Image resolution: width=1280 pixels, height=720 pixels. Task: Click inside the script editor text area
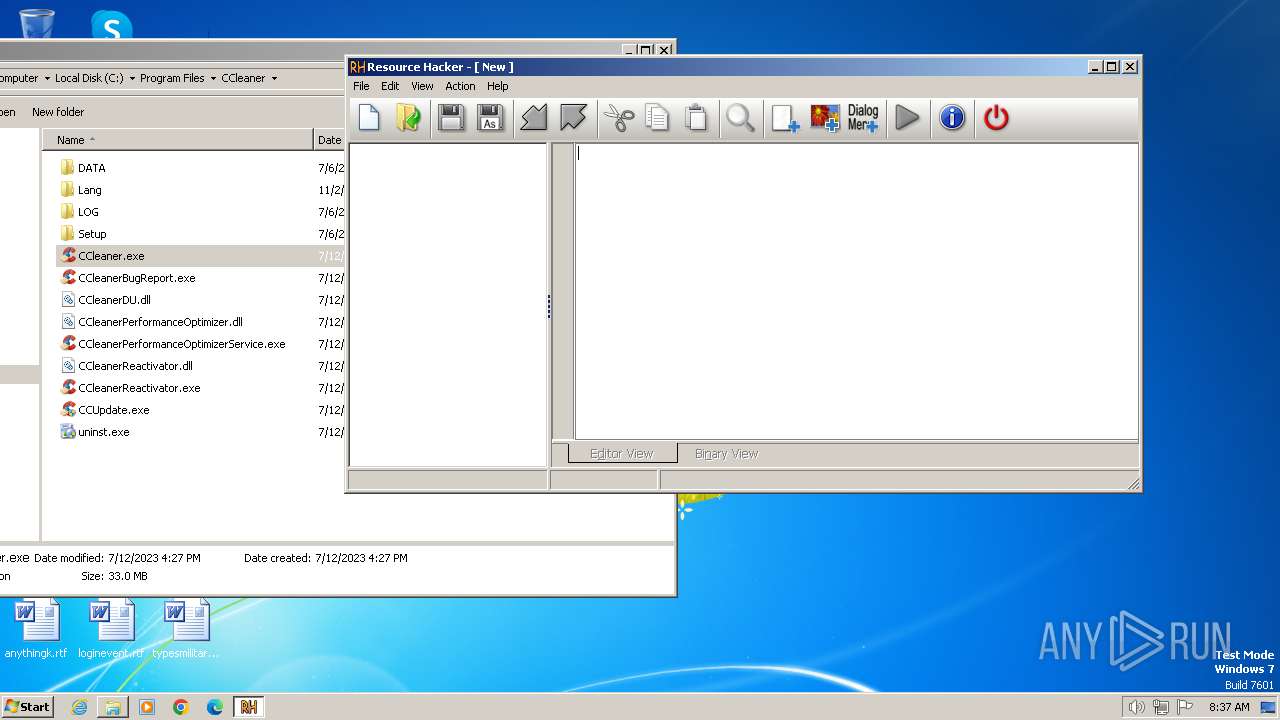pyautogui.click(x=856, y=291)
